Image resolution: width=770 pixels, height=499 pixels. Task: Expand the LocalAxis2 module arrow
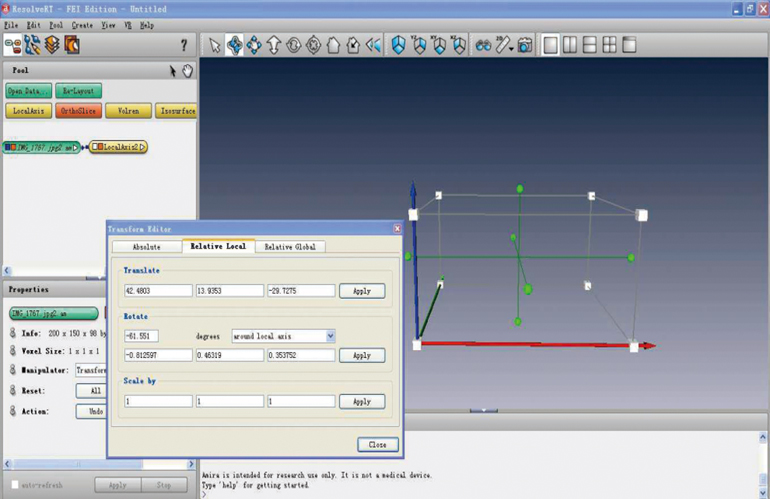[143, 147]
